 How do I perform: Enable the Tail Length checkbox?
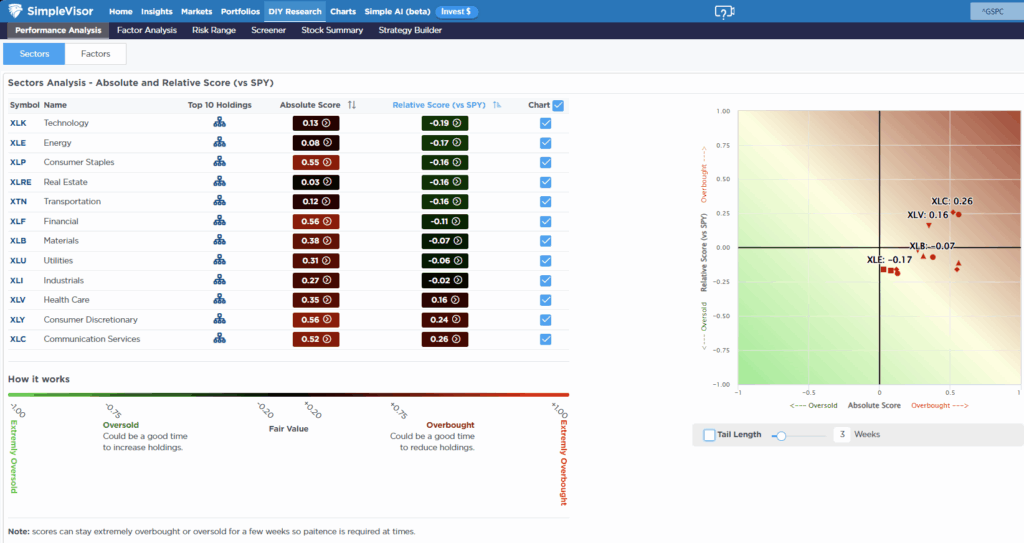point(709,435)
